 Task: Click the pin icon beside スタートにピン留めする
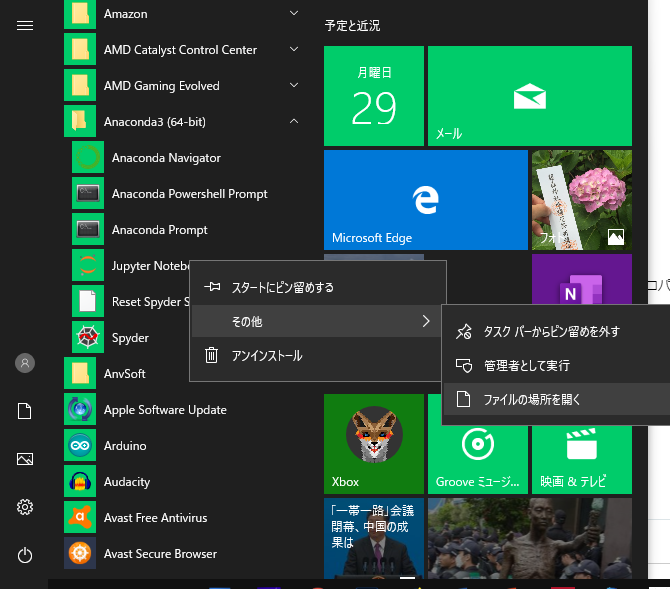212,287
